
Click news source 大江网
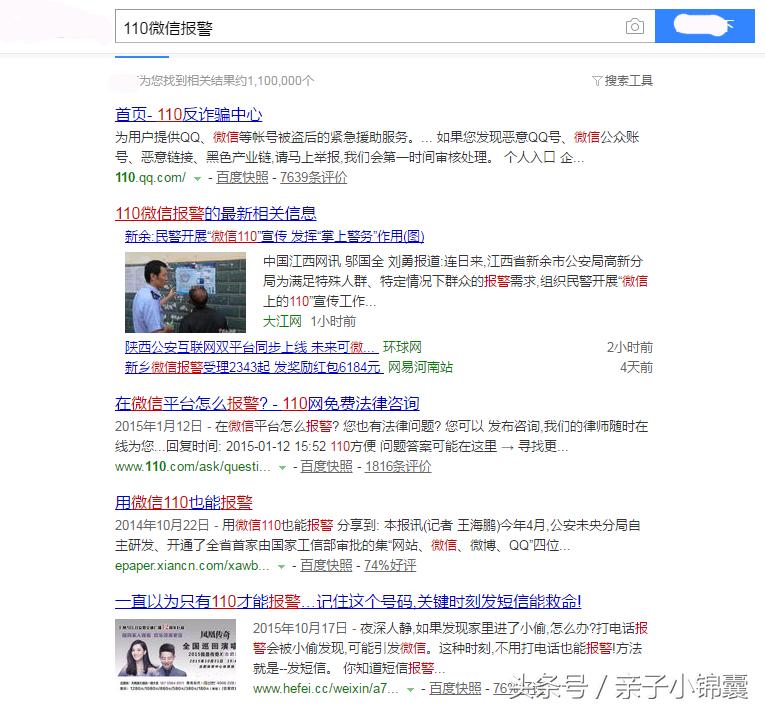pyautogui.click(x=282, y=322)
